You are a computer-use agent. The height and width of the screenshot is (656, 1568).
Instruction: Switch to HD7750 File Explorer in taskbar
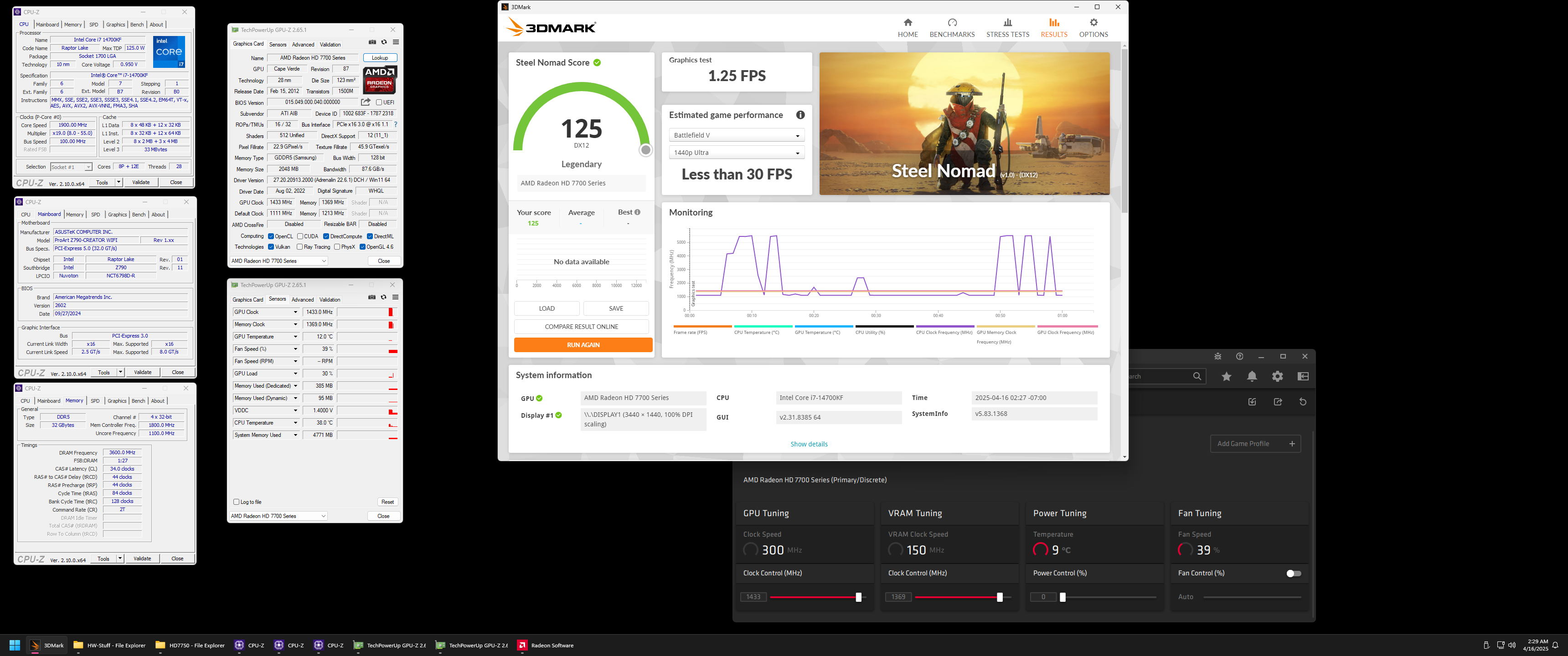(190, 645)
